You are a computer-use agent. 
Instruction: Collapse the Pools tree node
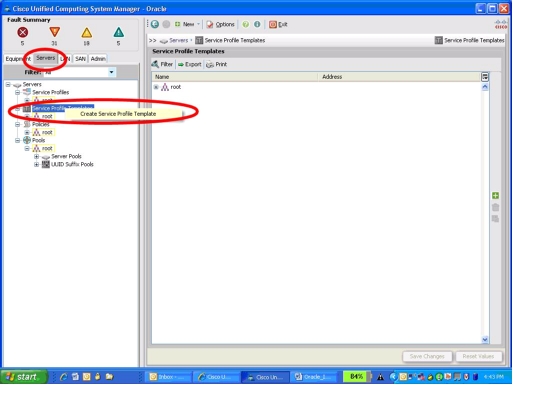[x=17, y=141]
